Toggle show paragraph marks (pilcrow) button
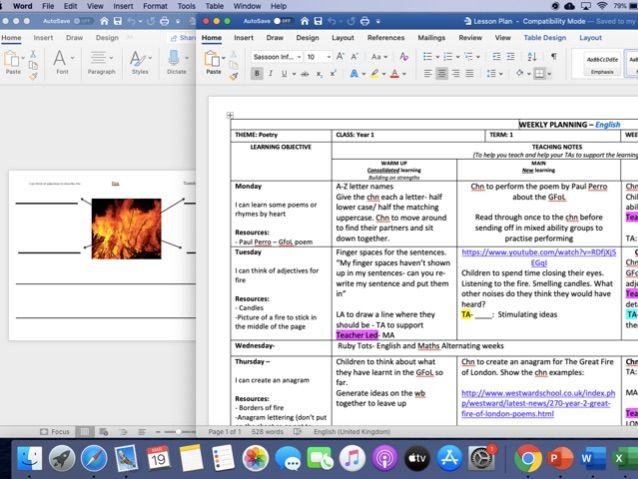Image resolution: width=638 pixels, height=479 pixels. [x=554, y=57]
